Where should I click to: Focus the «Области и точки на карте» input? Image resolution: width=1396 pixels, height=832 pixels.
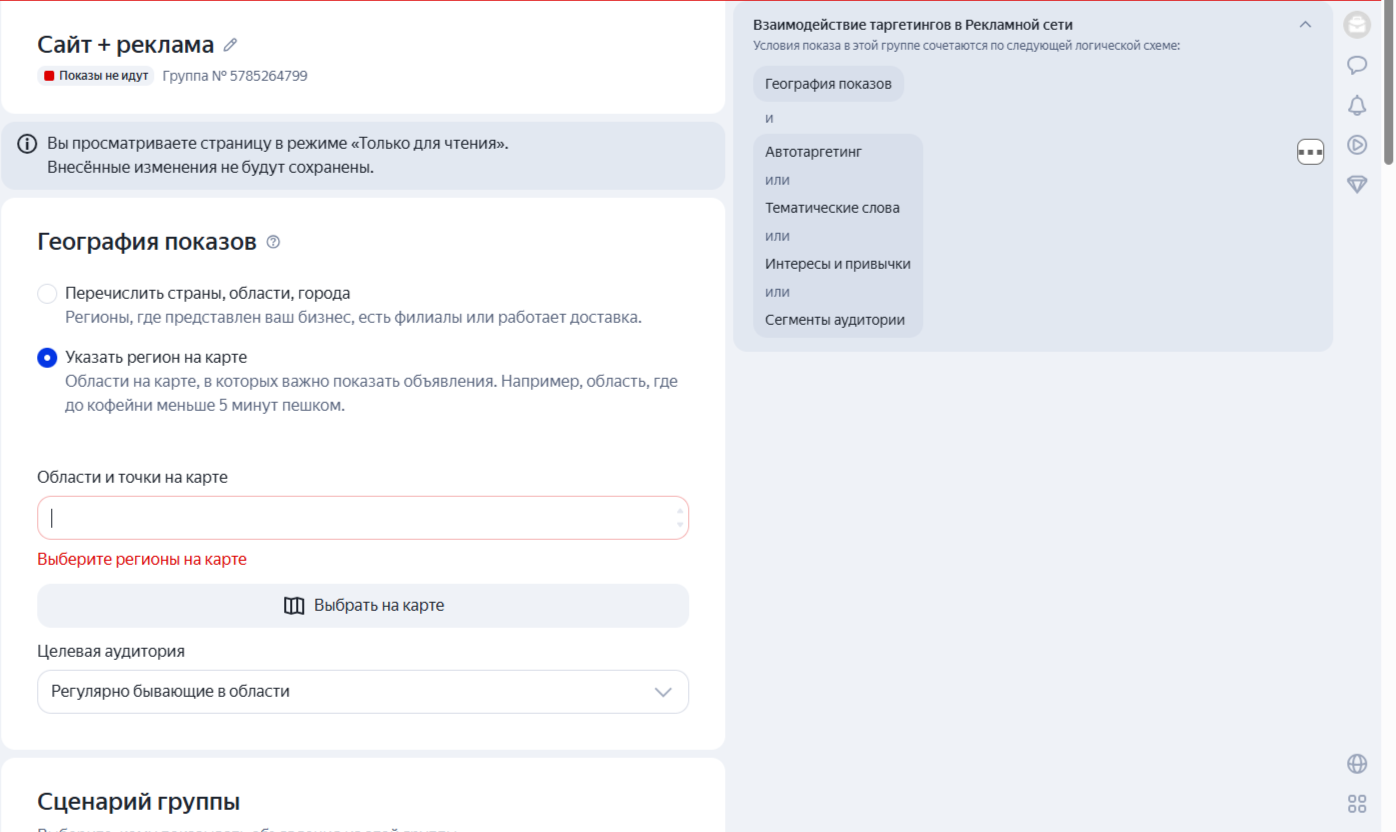point(363,518)
